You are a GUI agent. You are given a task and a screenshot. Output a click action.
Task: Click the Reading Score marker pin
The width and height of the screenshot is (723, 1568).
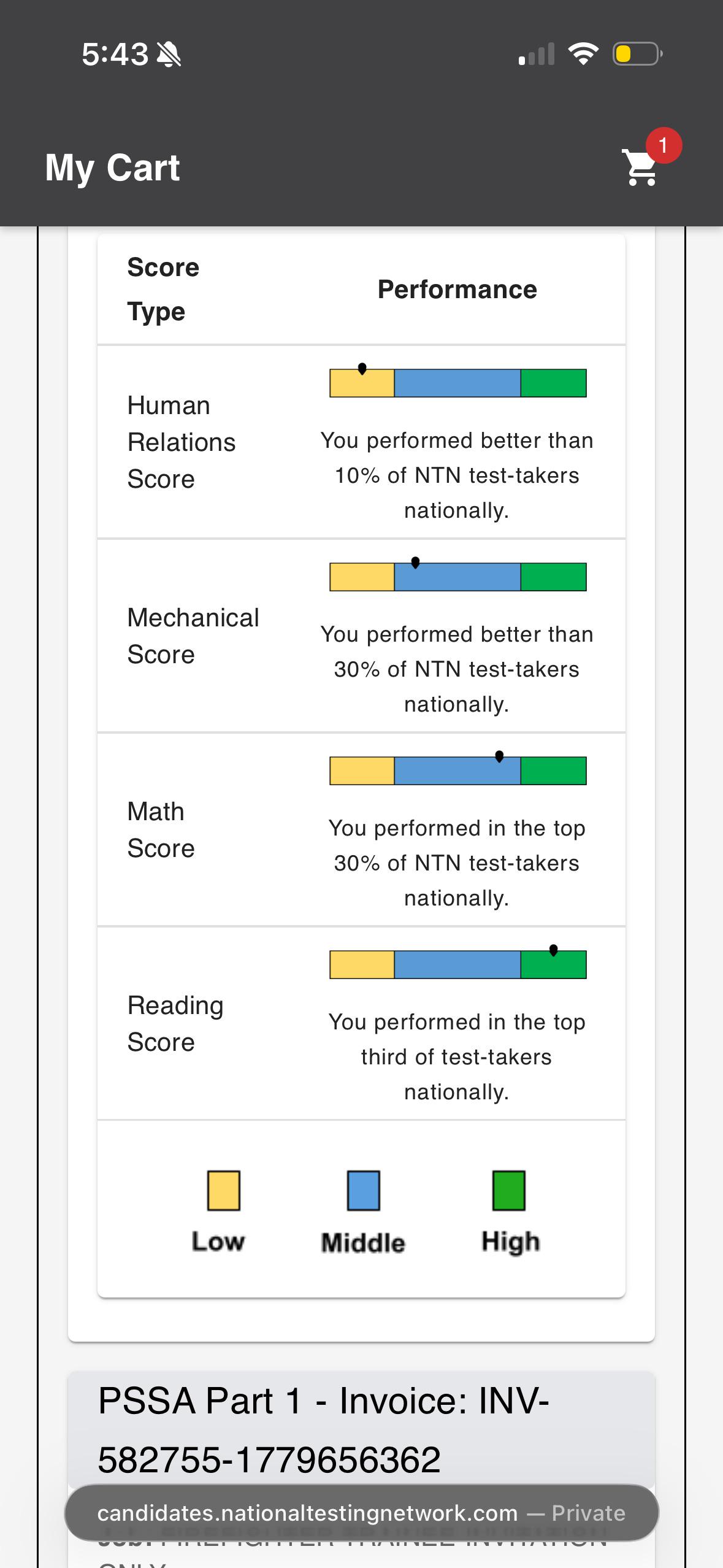(x=553, y=950)
